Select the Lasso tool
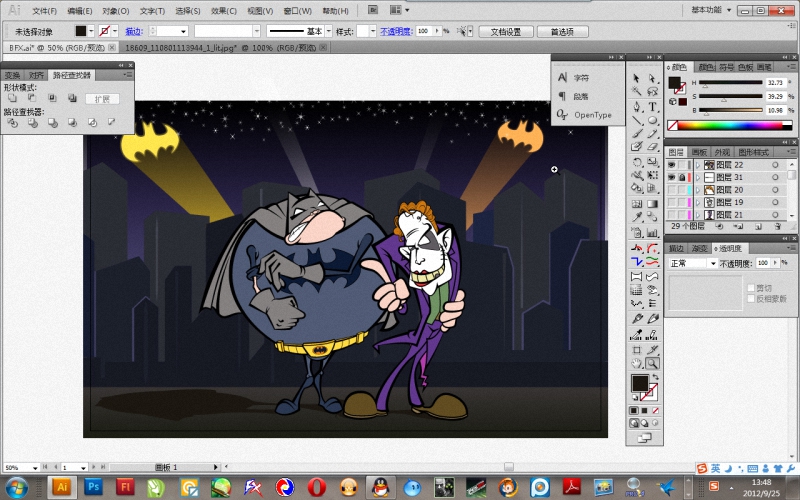Viewport: 800px width, 500px height. (652, 91)
